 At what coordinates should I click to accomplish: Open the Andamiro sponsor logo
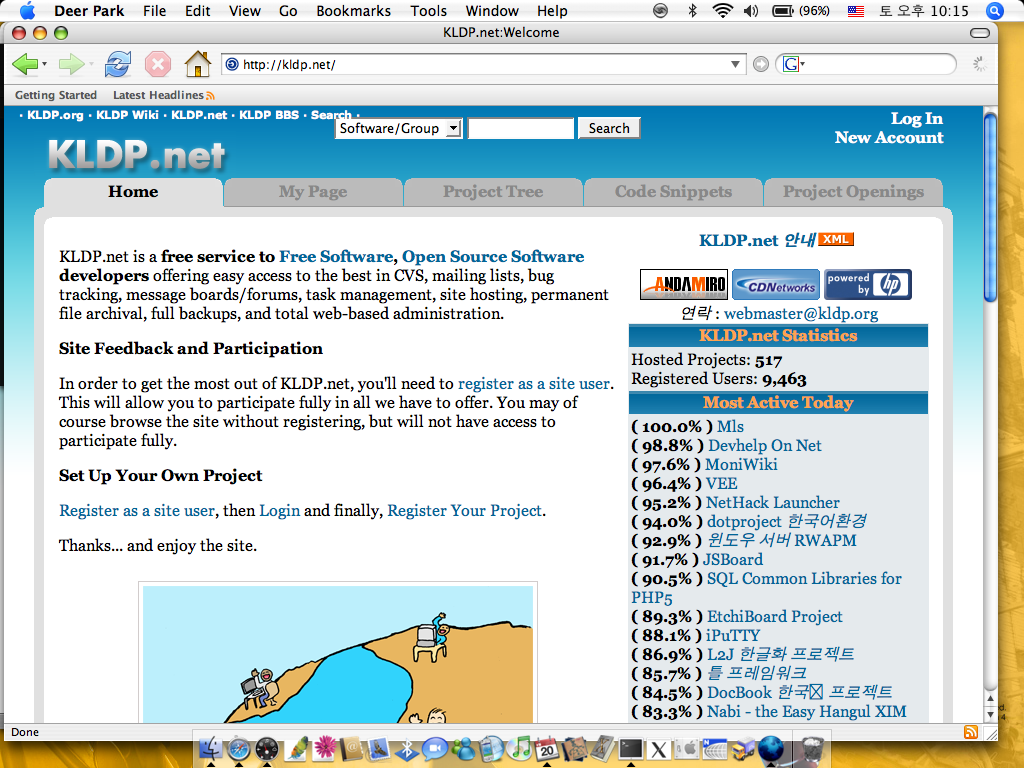coord(684,285)
